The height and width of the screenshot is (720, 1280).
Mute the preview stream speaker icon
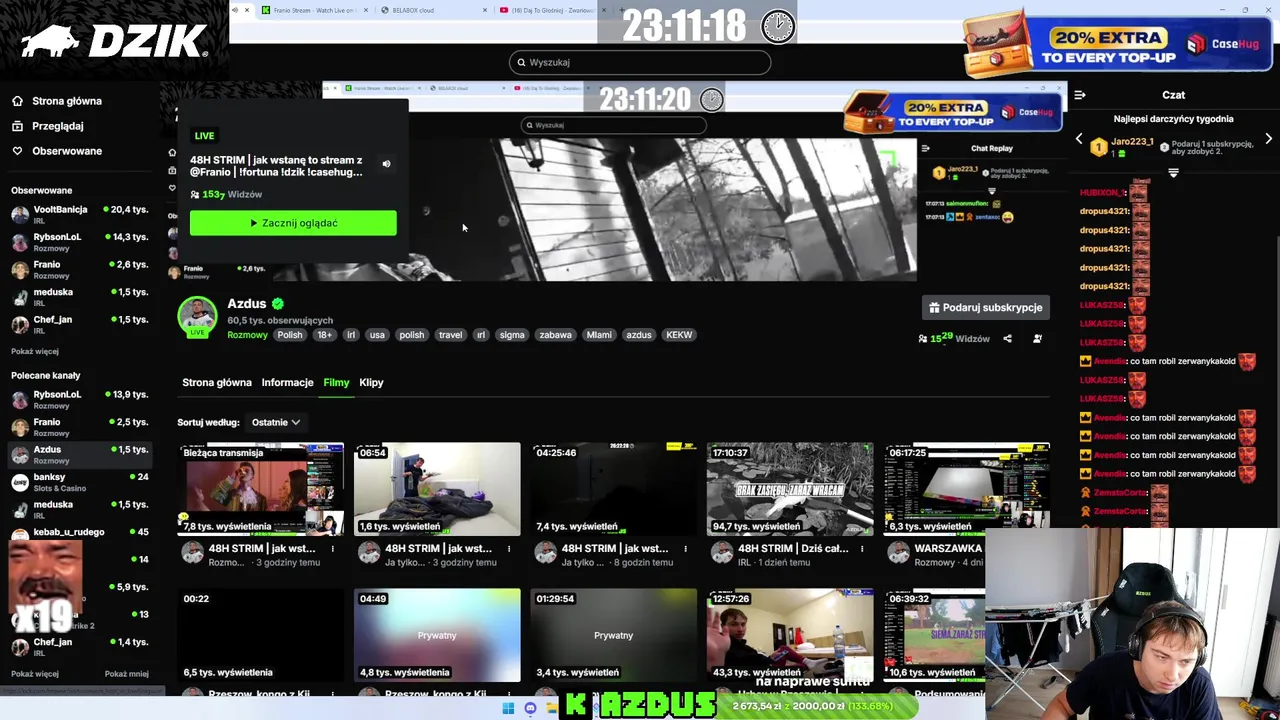click(386, 164)
